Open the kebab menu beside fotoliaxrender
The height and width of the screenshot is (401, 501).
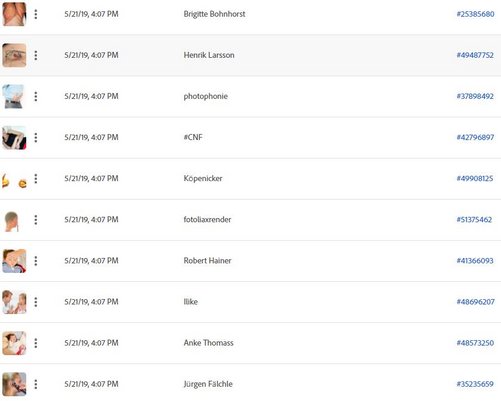coord(36,220)
